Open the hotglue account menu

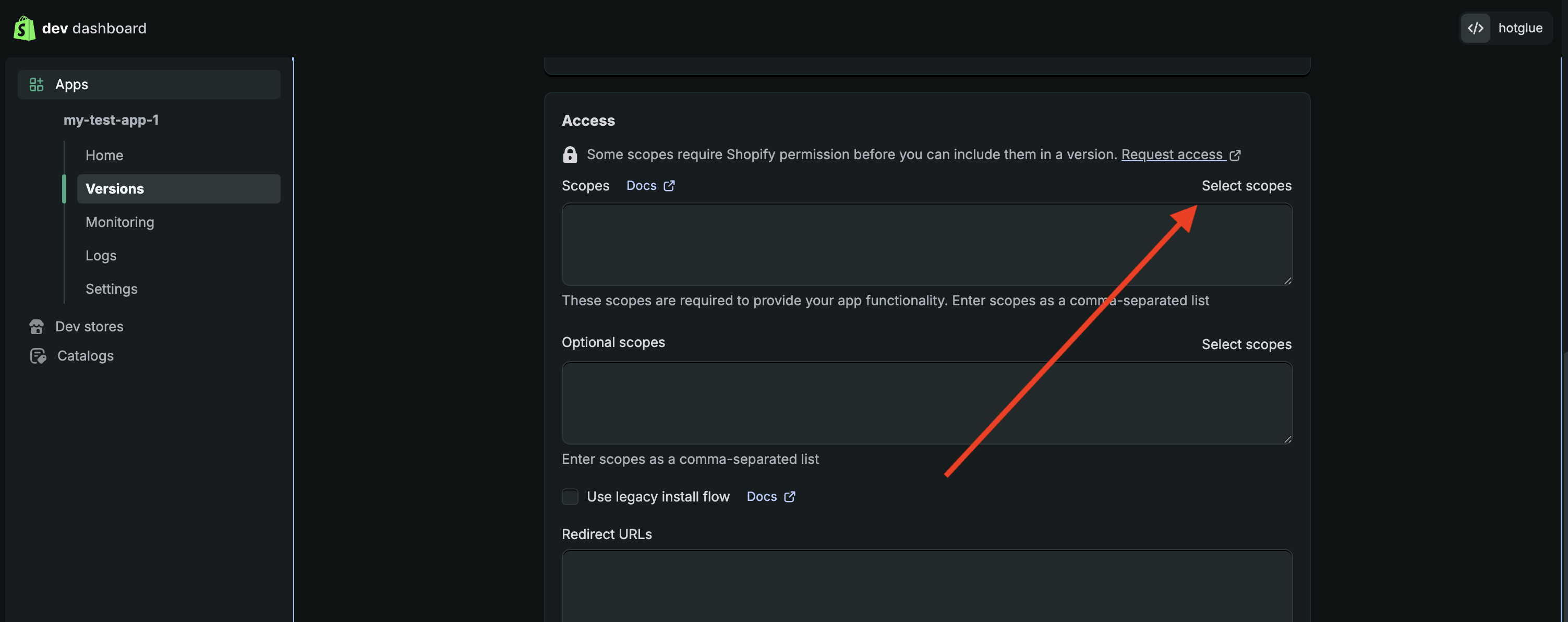1519,28
